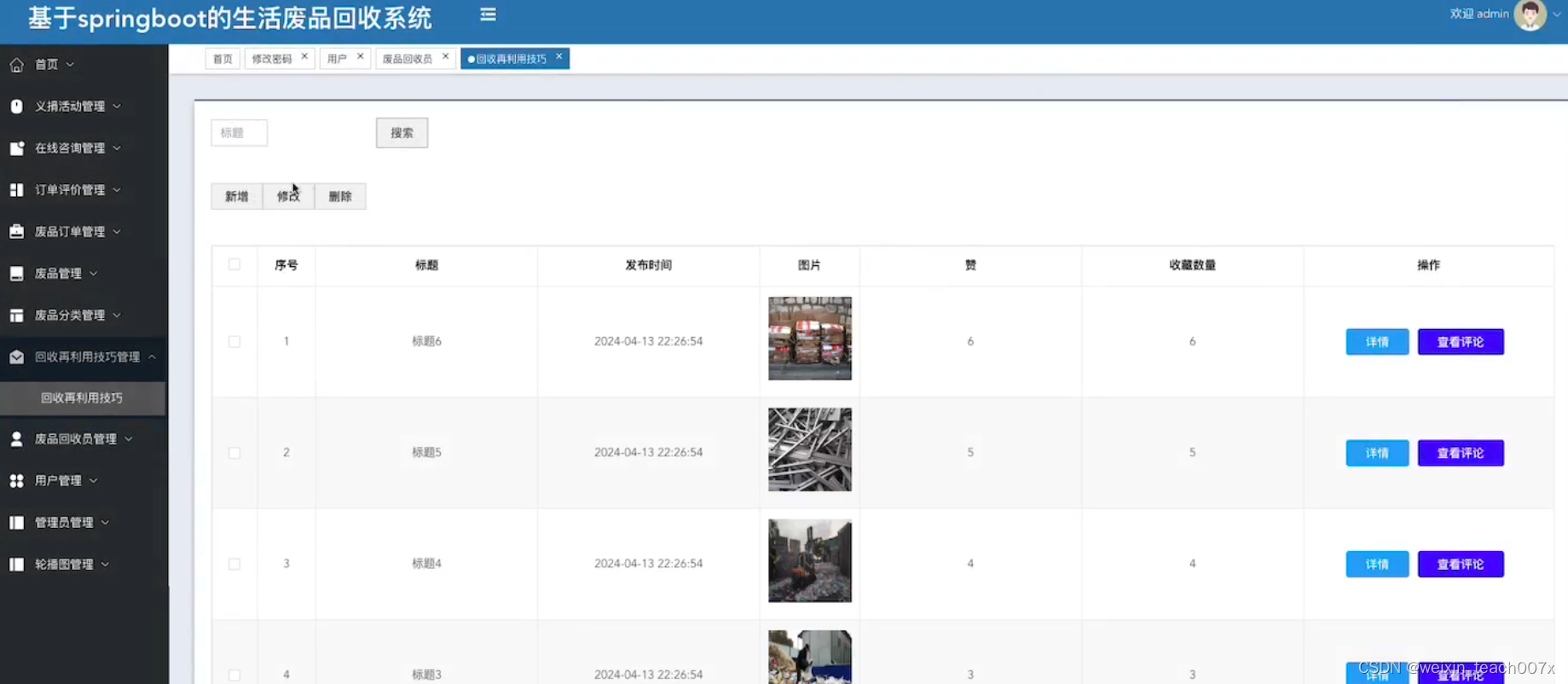The image size is (1568, 684).
Task: Expand 废品分类管理 menu
Action: [x=117, y=315]
